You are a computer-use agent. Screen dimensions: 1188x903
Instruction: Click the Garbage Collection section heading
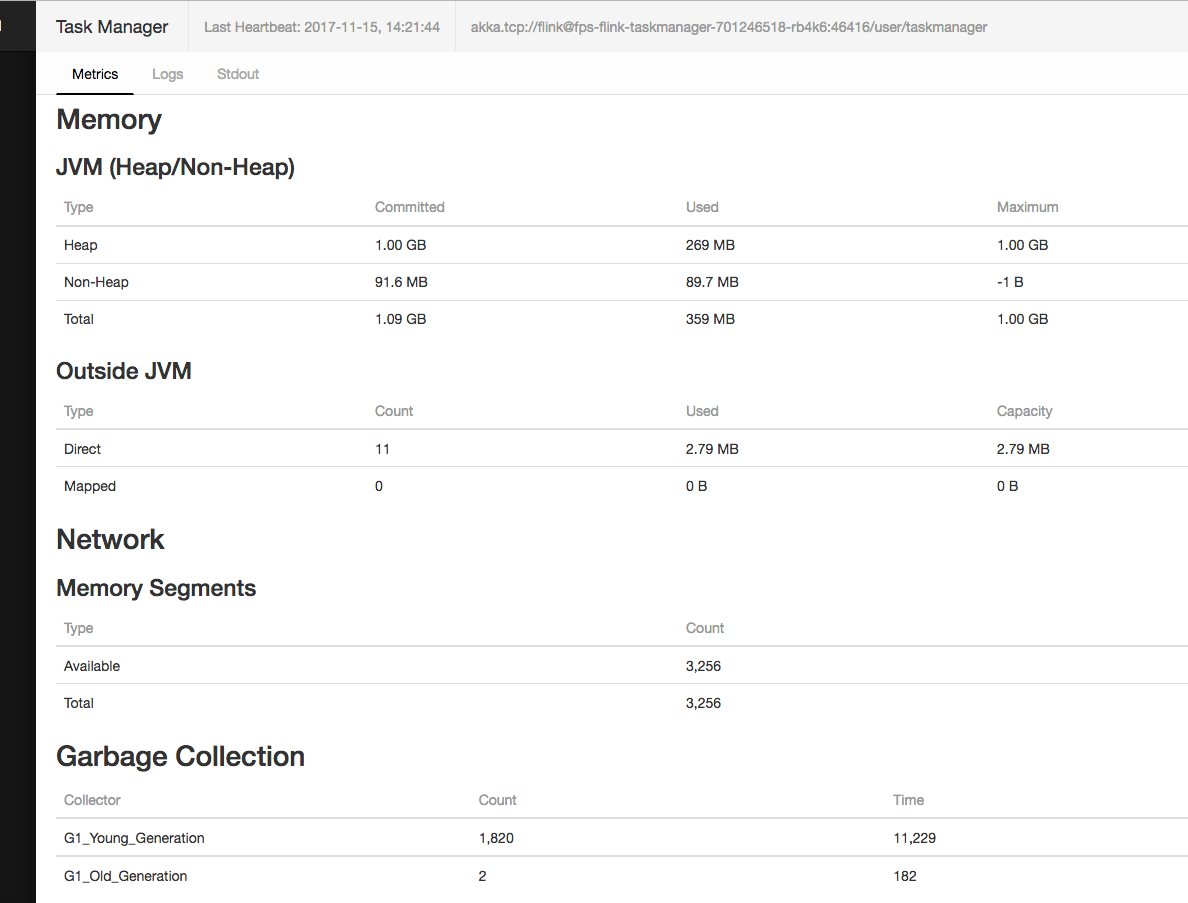click(x=180, y=756)
